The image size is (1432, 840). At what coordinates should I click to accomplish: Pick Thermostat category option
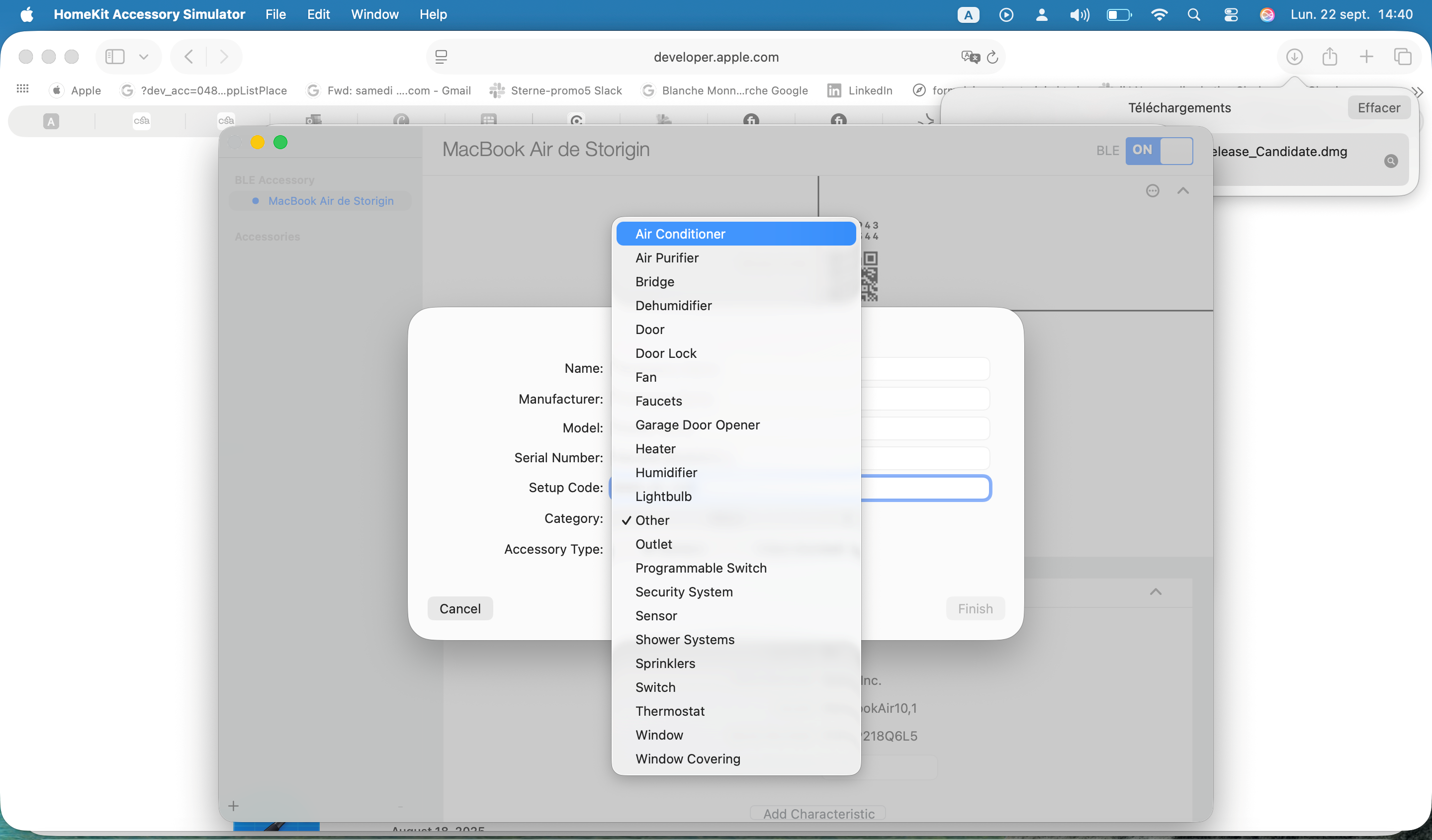tap(736, 711)
